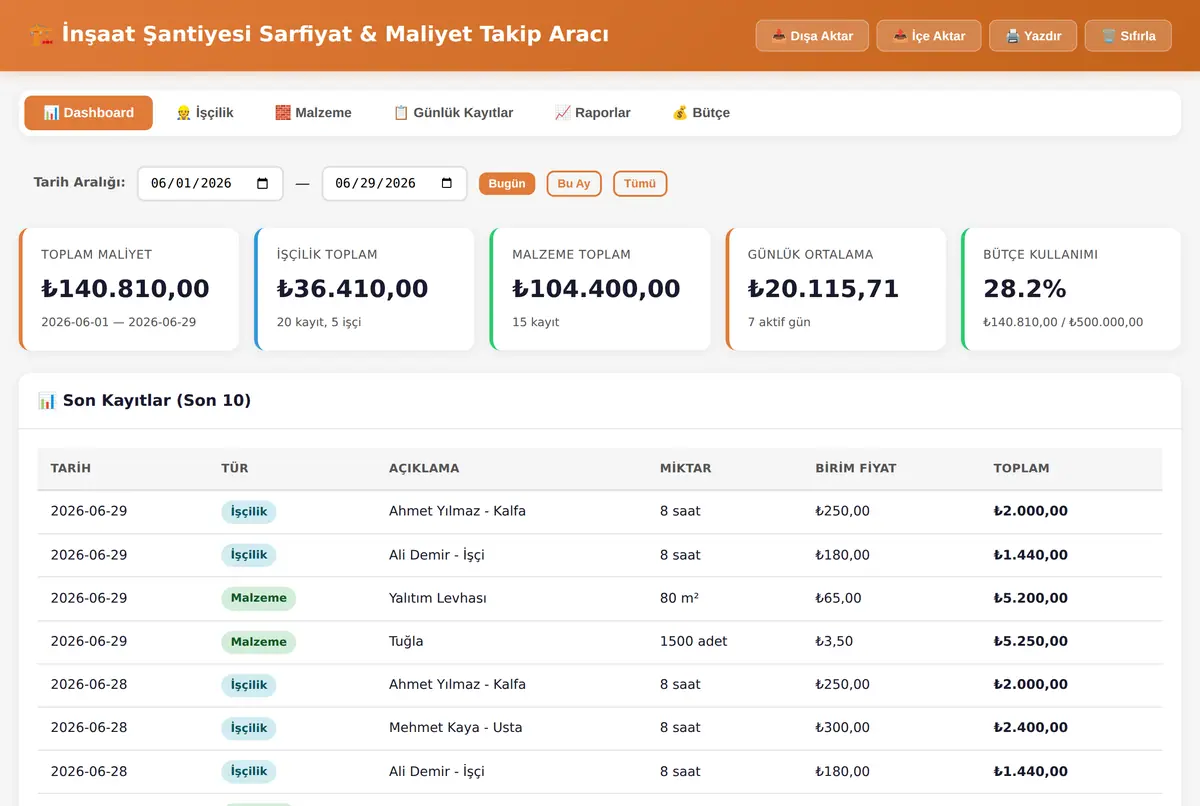Show all records with Tümü
The width and height of the screenshot is (1200, 806).
640,184
